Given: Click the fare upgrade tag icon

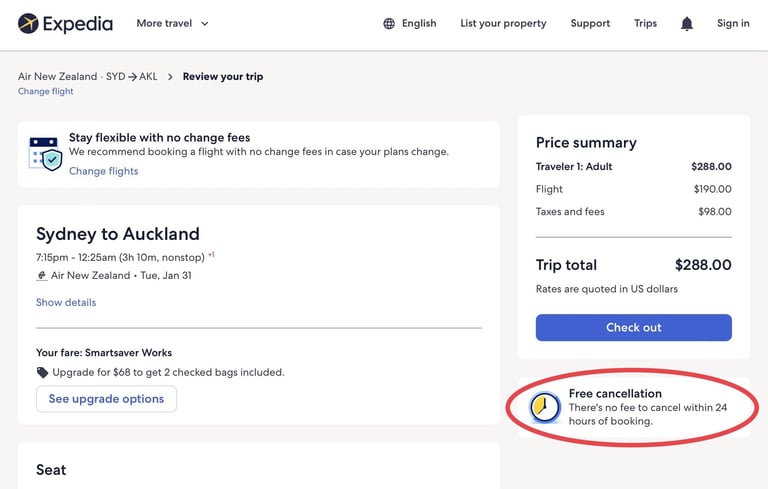Looking at the screenshot, I should (x=42, y=372).
